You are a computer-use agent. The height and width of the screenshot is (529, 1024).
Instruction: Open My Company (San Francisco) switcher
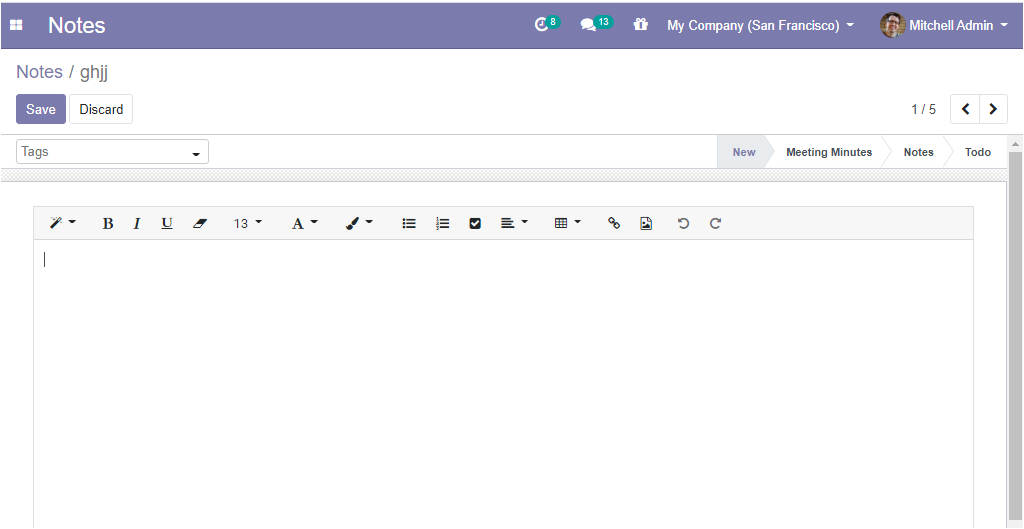pyautogui.click(x=761, y=25)
